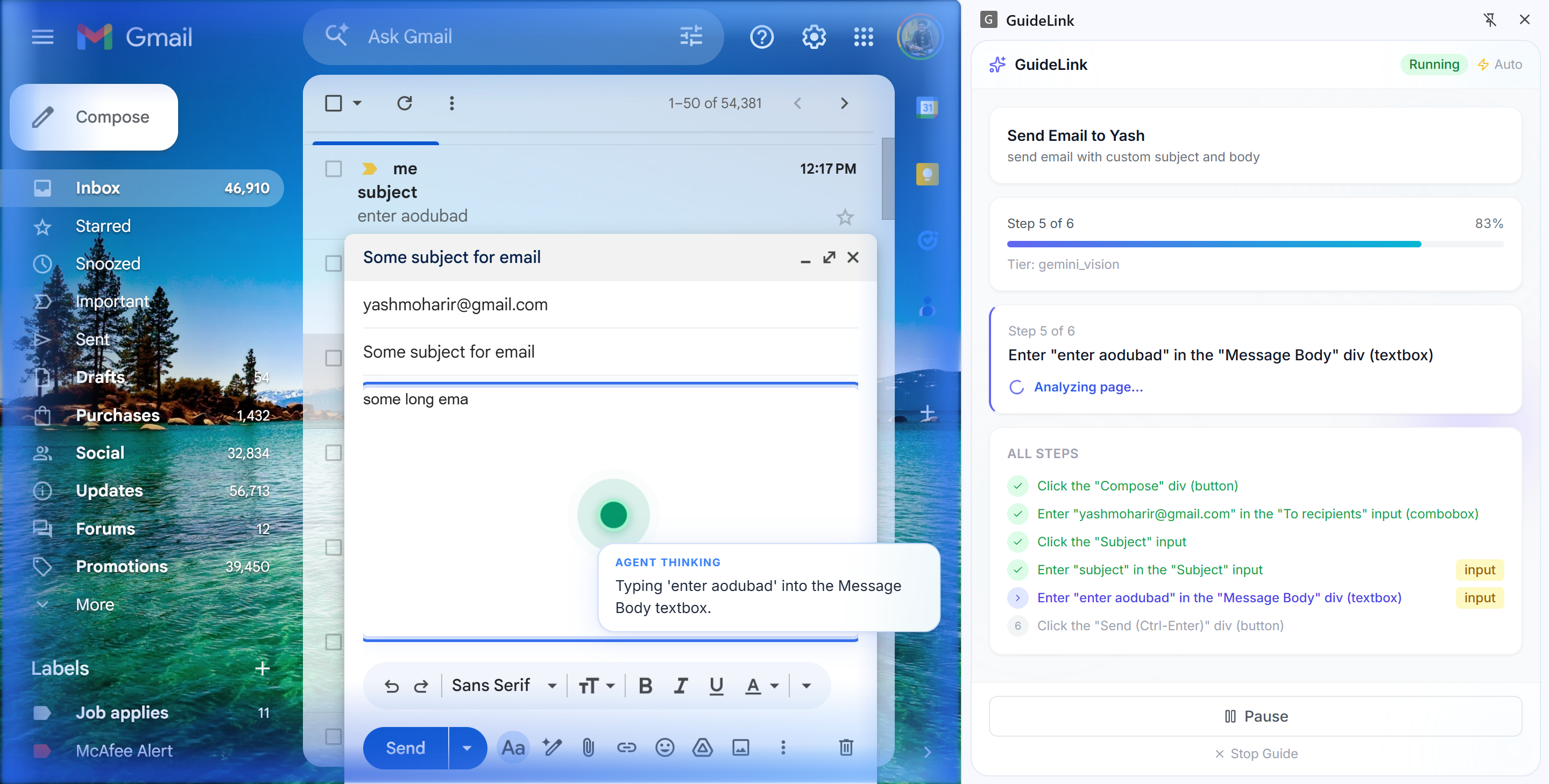Pause the GuideLink guide
The image size is (1549, 784).
pos(1255,716)
